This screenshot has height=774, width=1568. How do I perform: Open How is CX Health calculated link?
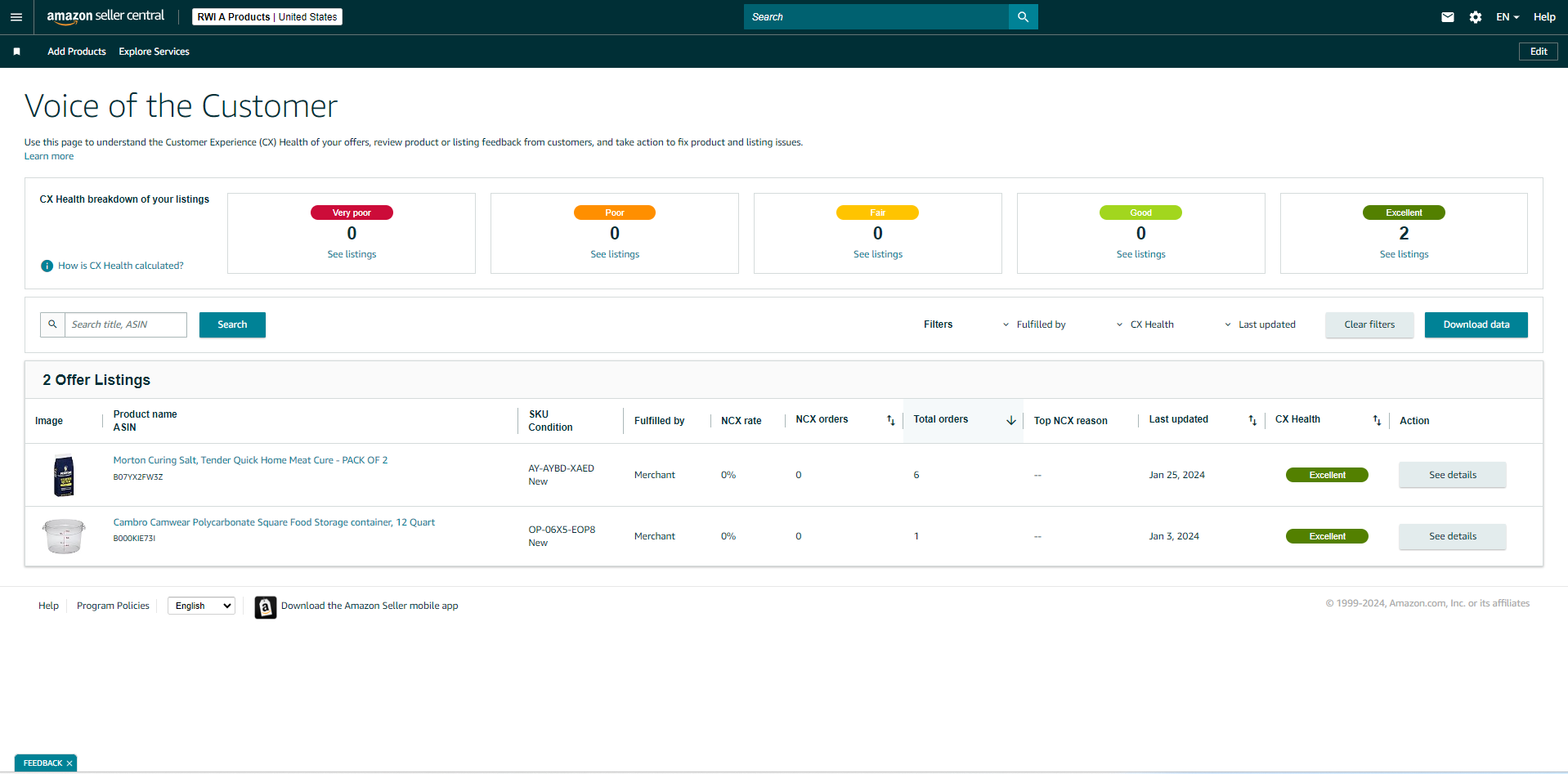(x=121, y=266)
